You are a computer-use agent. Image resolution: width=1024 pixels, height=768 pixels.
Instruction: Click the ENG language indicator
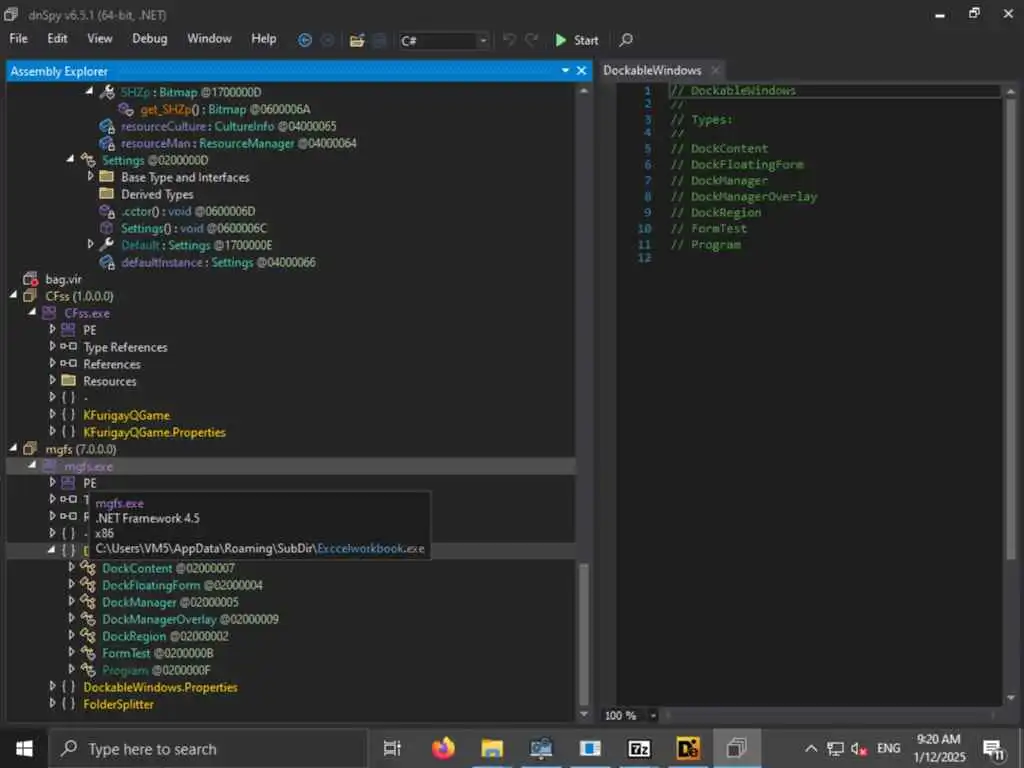tap(888, 748)
